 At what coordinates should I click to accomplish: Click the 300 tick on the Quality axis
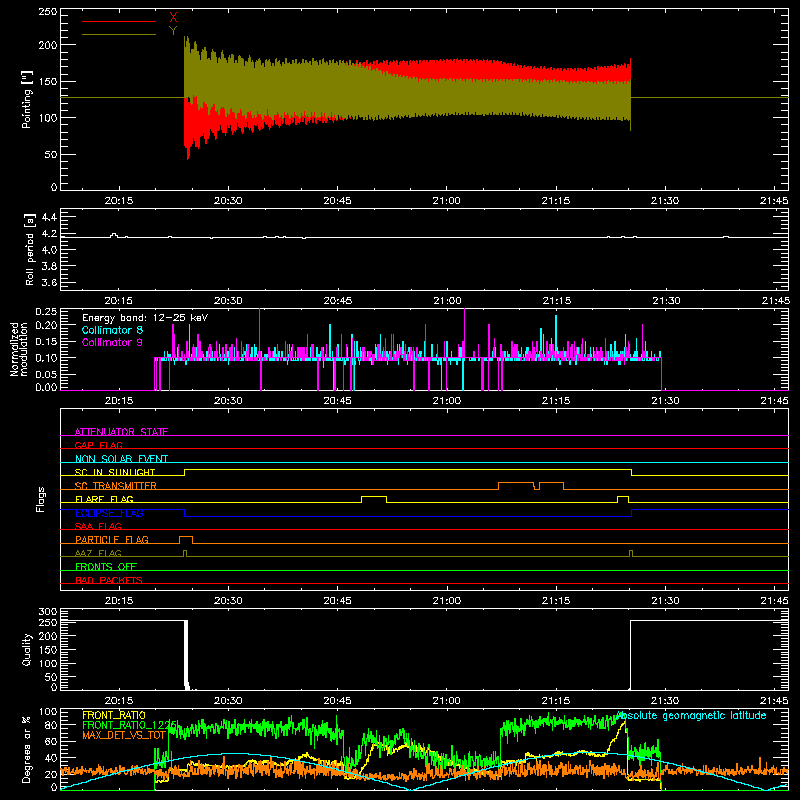pos(47,612)
